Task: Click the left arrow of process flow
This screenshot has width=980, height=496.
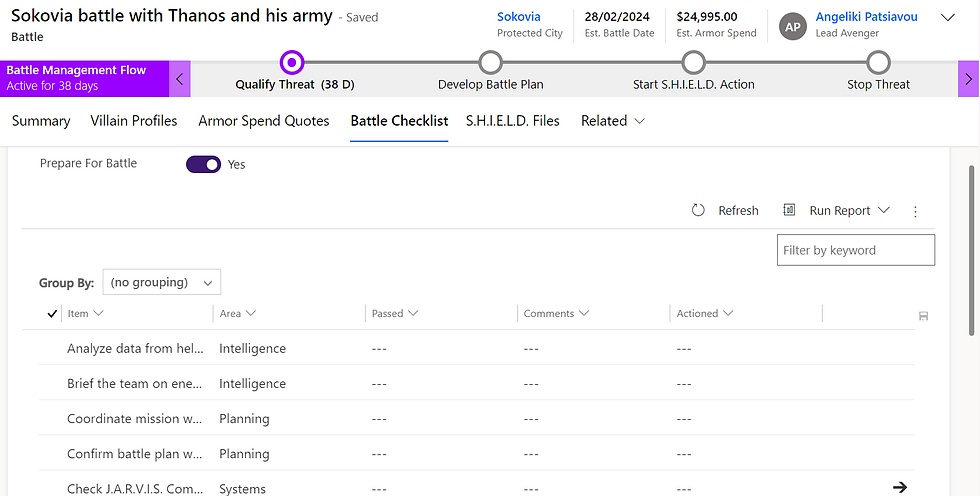Action: click(x=180, y=79)
